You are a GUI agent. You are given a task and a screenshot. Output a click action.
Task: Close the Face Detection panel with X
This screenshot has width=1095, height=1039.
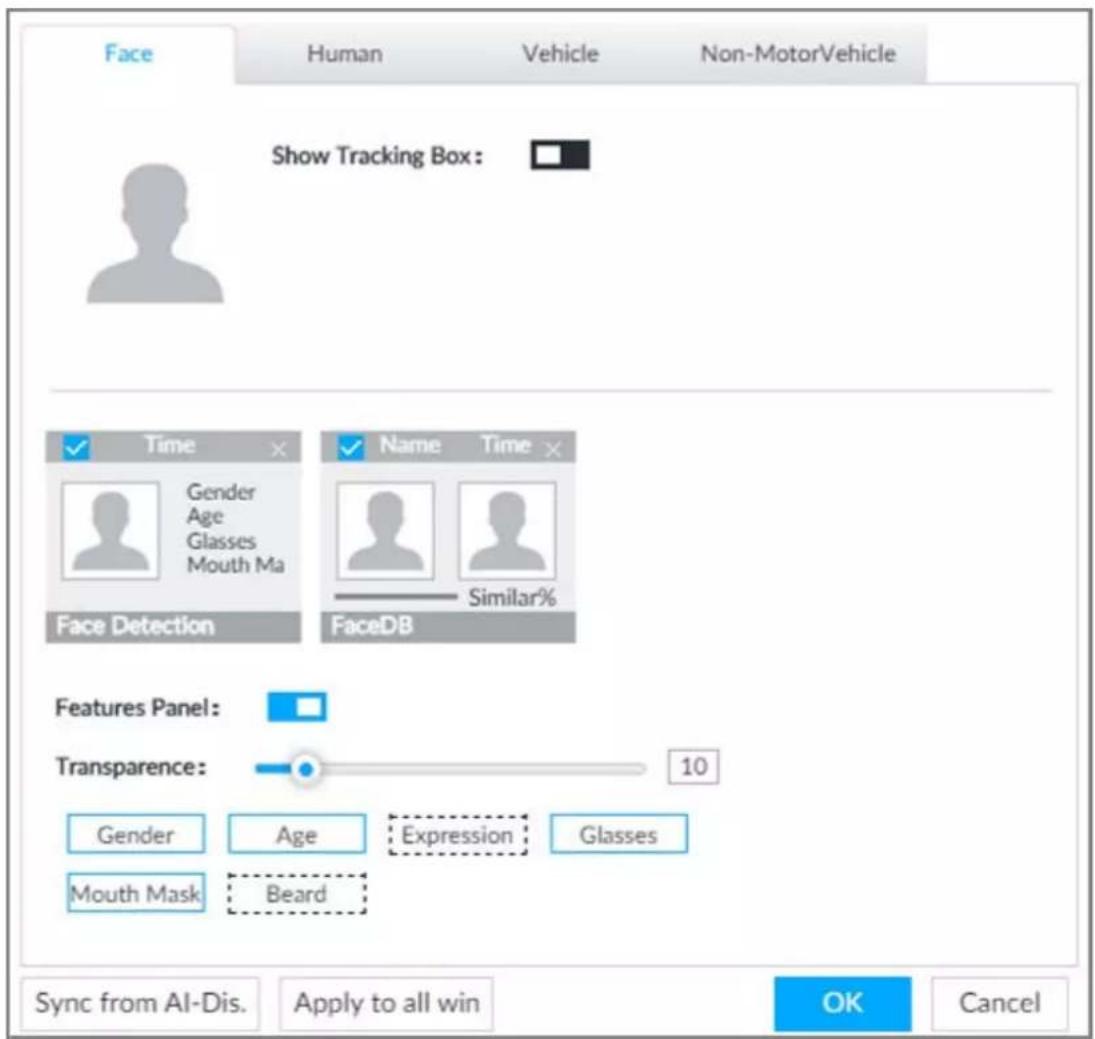(279, 449)
